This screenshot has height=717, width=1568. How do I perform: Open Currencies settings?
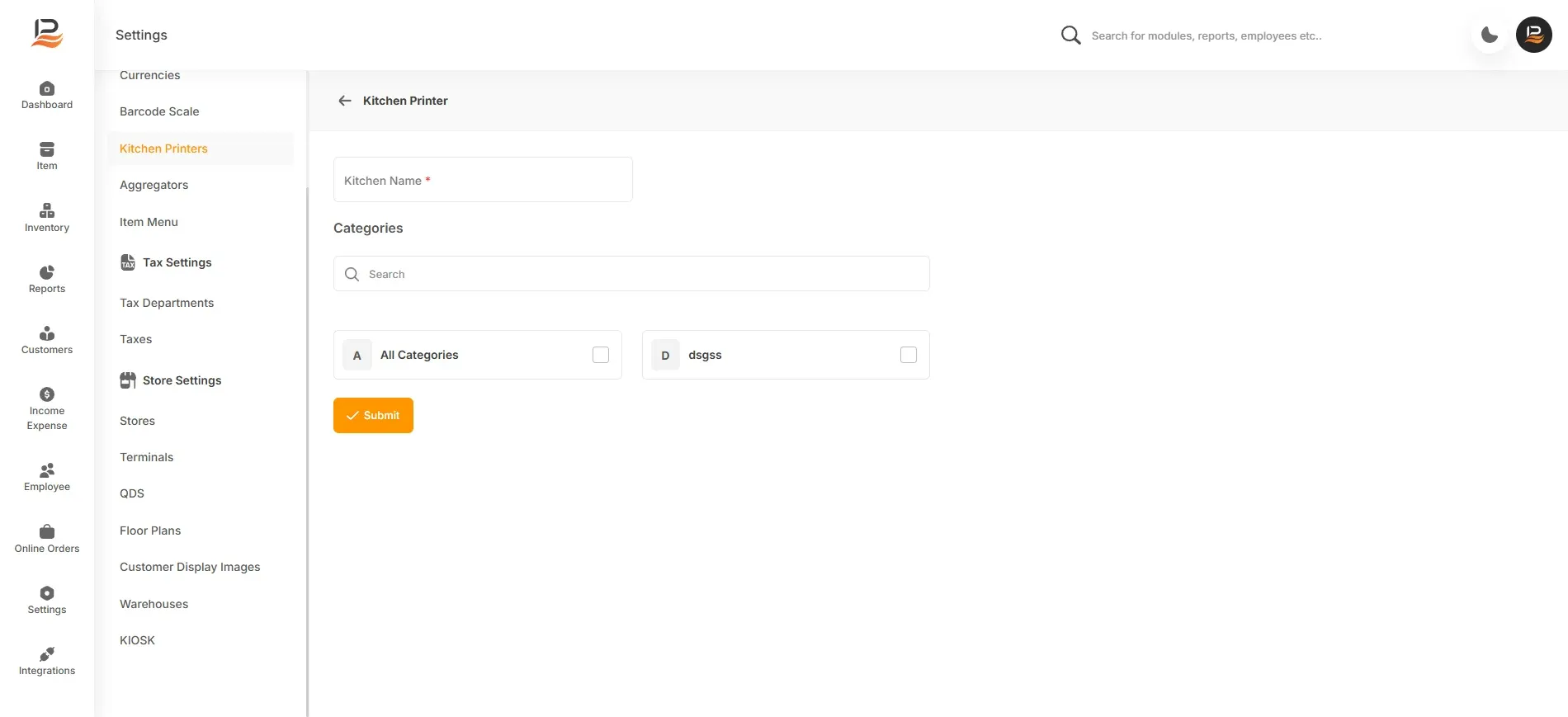coord(149,75)
